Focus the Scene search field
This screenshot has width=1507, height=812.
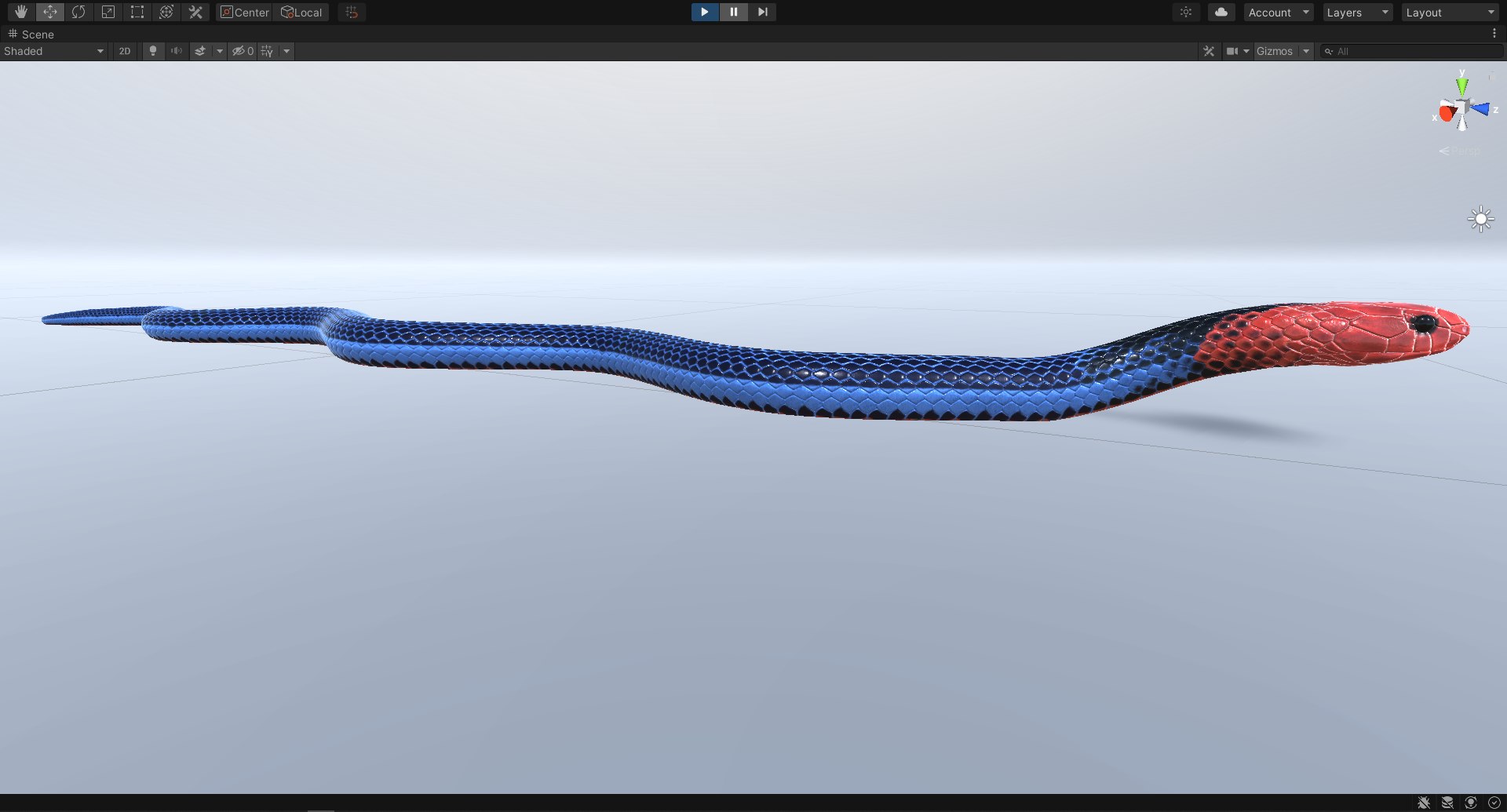tap(1411, 51)
